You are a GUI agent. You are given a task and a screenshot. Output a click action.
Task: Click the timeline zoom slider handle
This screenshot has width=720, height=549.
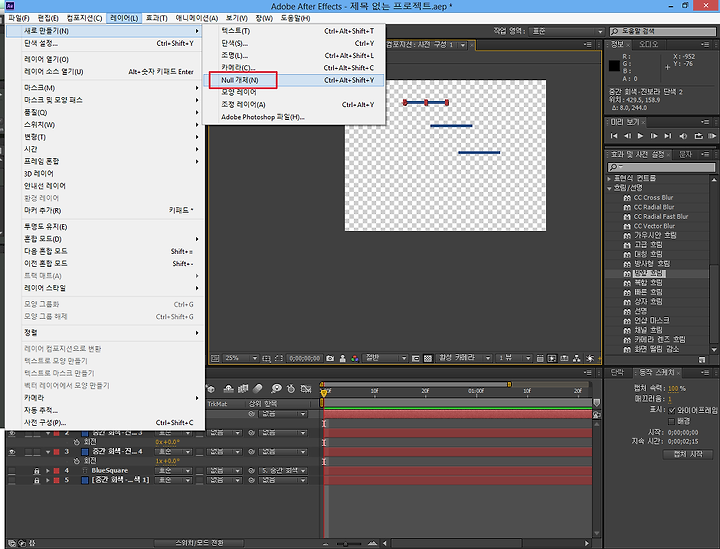(345, 544)
